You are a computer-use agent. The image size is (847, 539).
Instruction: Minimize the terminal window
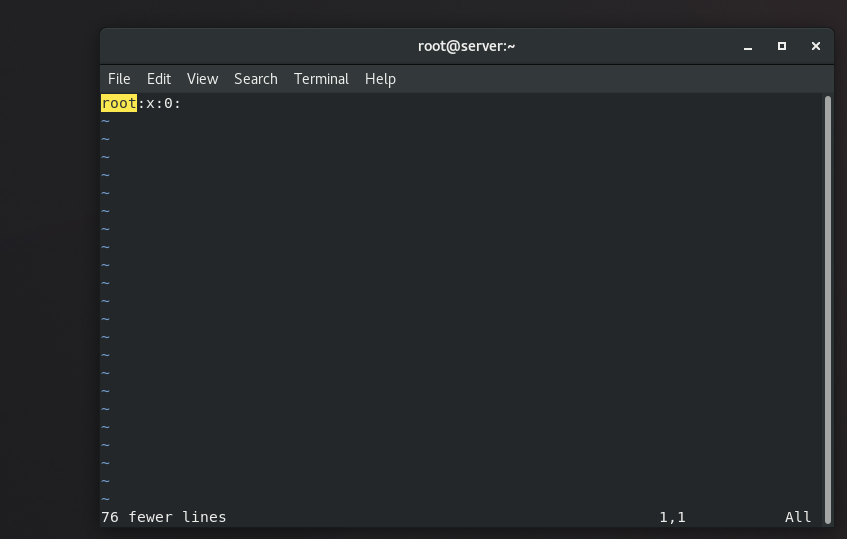(x=748, y=46)
